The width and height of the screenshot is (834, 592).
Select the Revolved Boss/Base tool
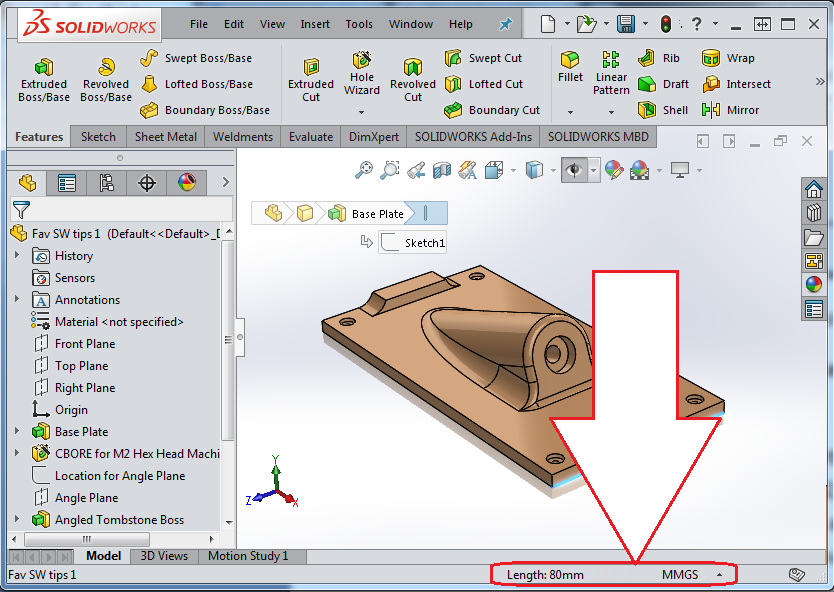[x=106, y=80]
